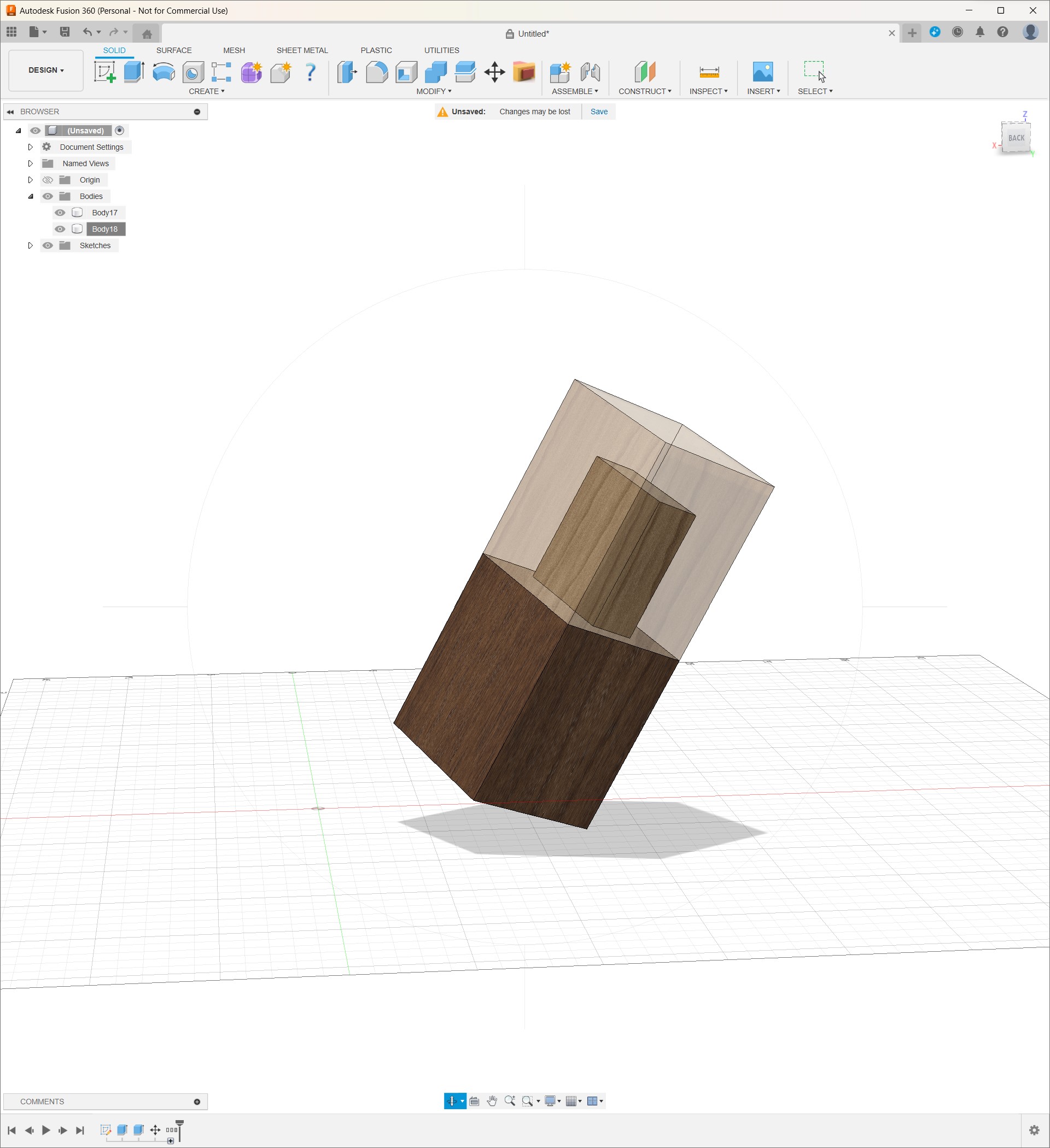Viewport: 1050px width, 1148px height.
Task: Toggle visibility of the Sketches folder
Action: click(x=48, y=245)
